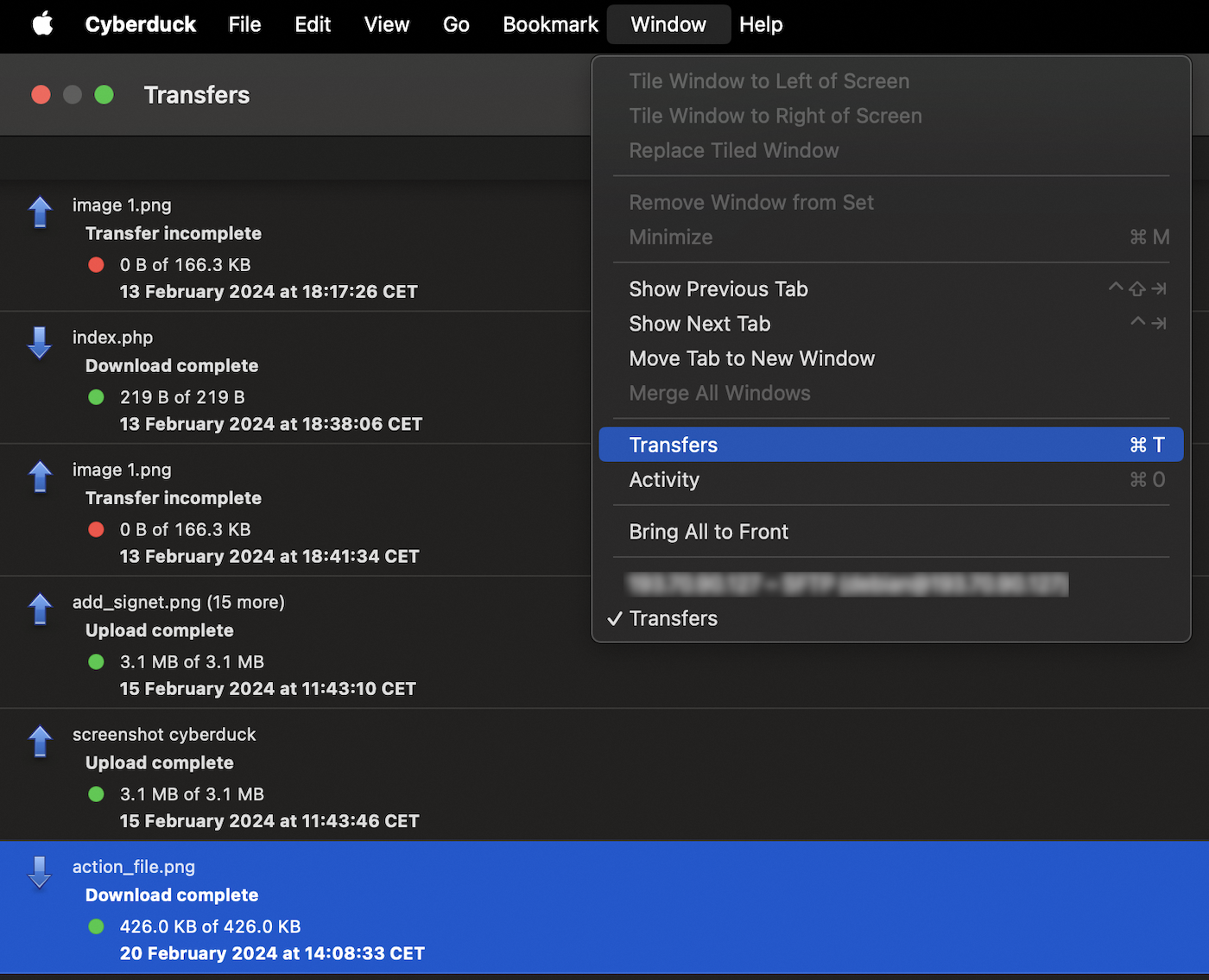Select the checked Transfers window entry

(x=673, y=618)
